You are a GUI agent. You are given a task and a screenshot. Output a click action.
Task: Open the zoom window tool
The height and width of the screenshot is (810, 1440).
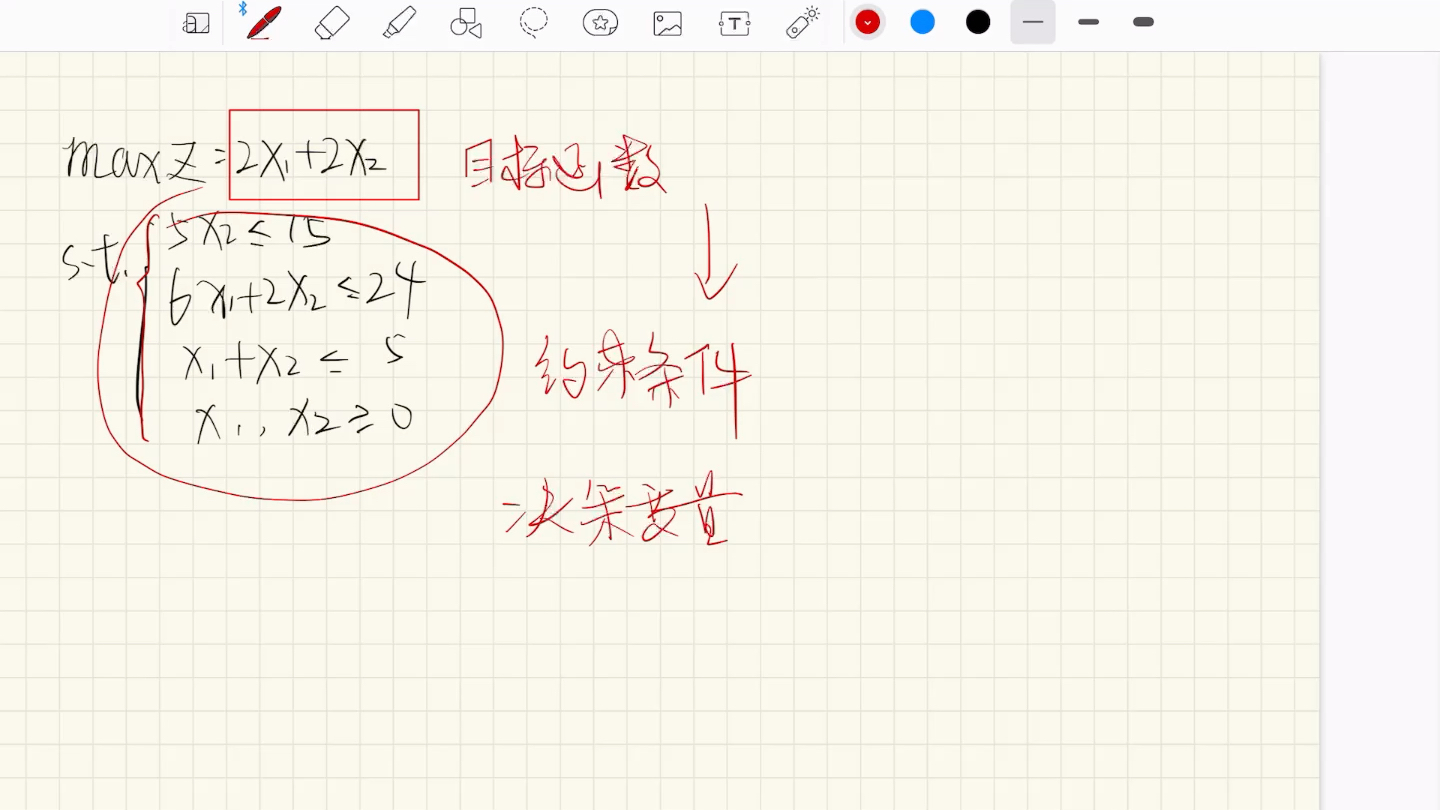pyautogui.click(x=196, y=23)
